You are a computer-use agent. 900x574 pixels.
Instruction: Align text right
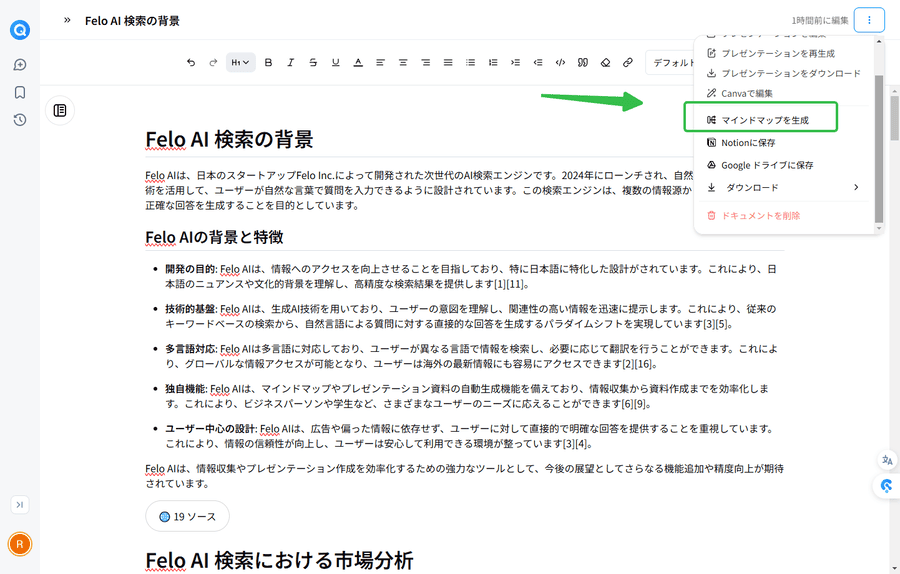[x=425, y=63]
